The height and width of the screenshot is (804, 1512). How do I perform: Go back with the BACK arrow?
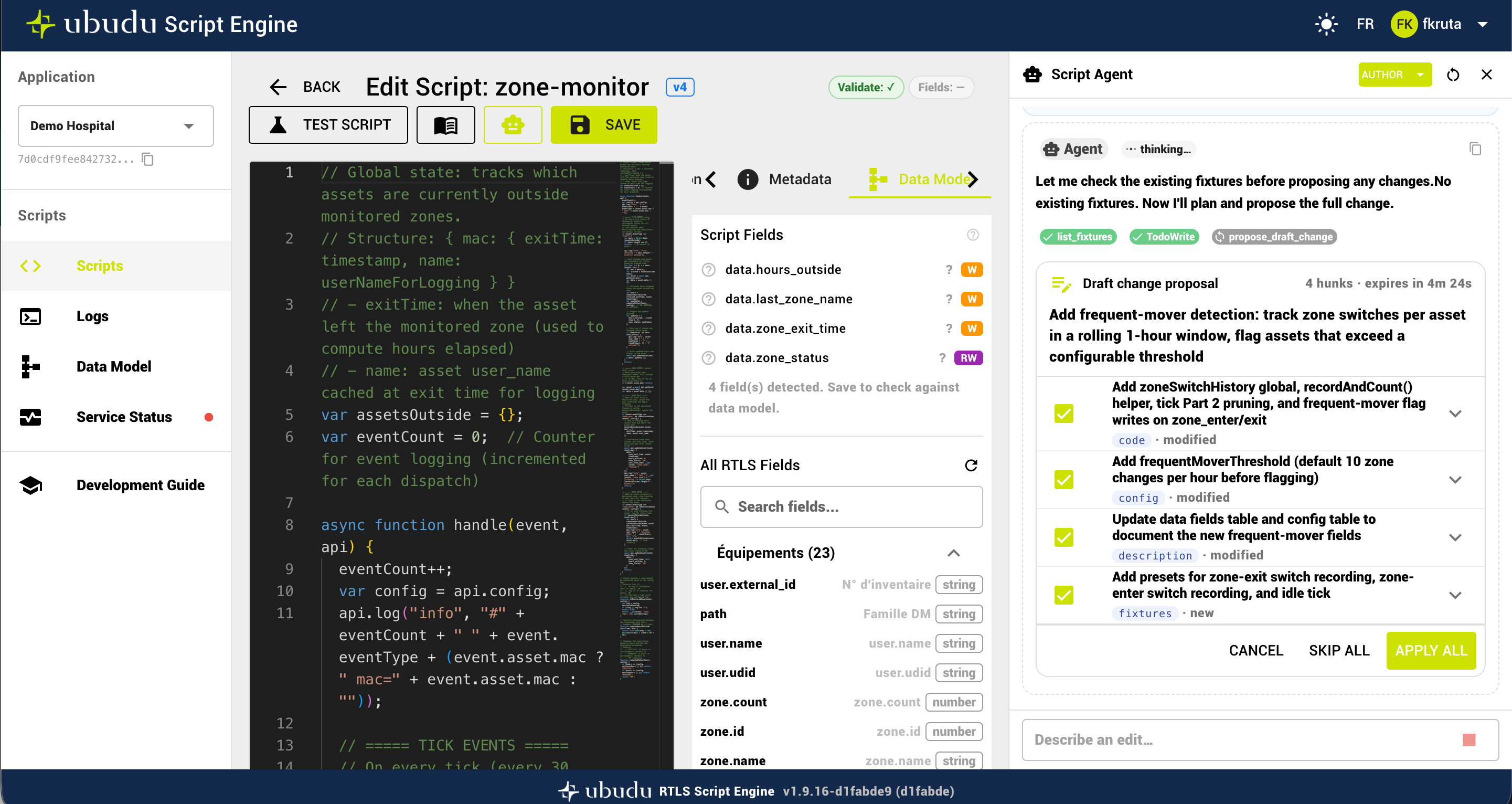pyautogui.click(x=305, y=87)
